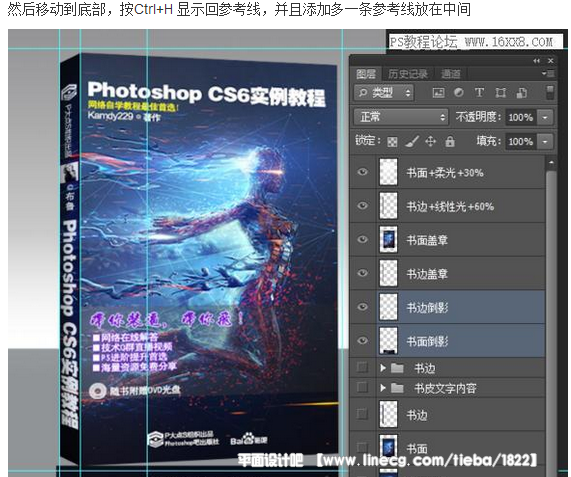
Task: Open the 类型 filter type dropdown
Action: (x=384, y=93)
